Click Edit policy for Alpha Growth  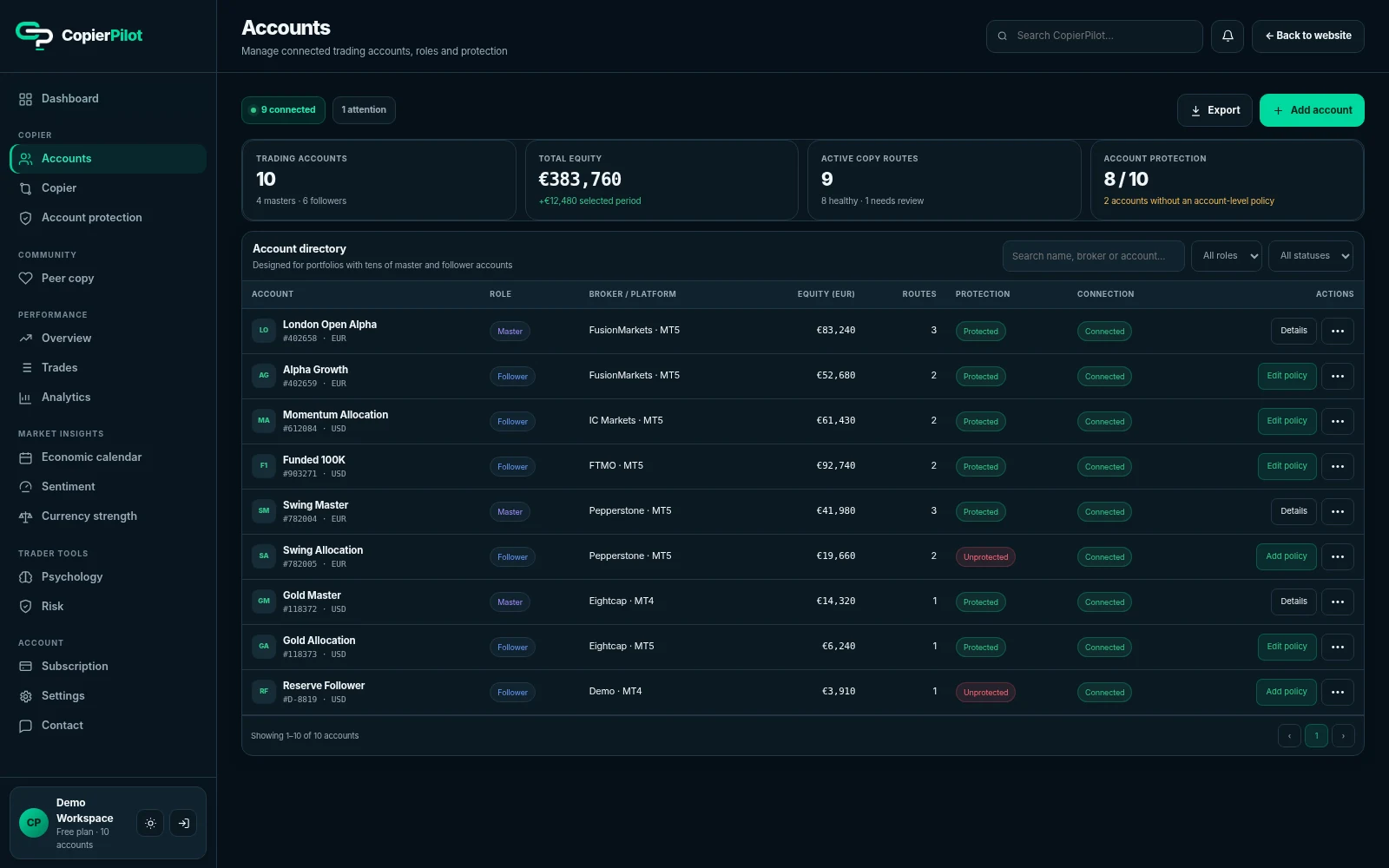point(1287,376)
